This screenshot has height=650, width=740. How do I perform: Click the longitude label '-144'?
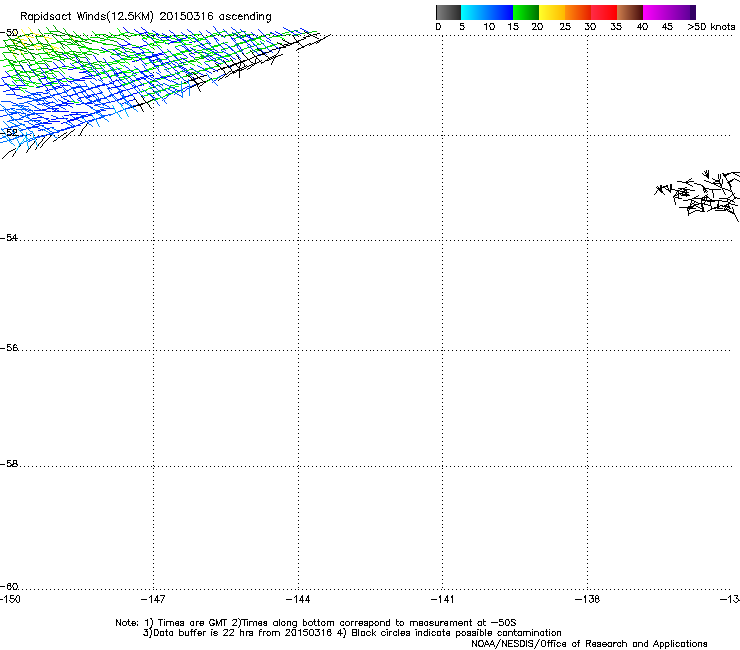[x=298, y=599]
